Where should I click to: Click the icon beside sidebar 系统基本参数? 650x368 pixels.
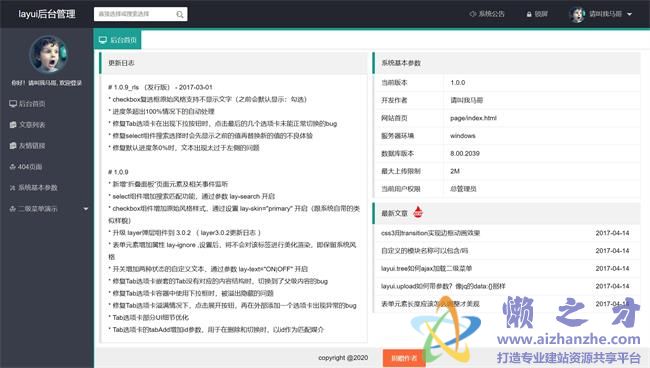click(12, 188)
